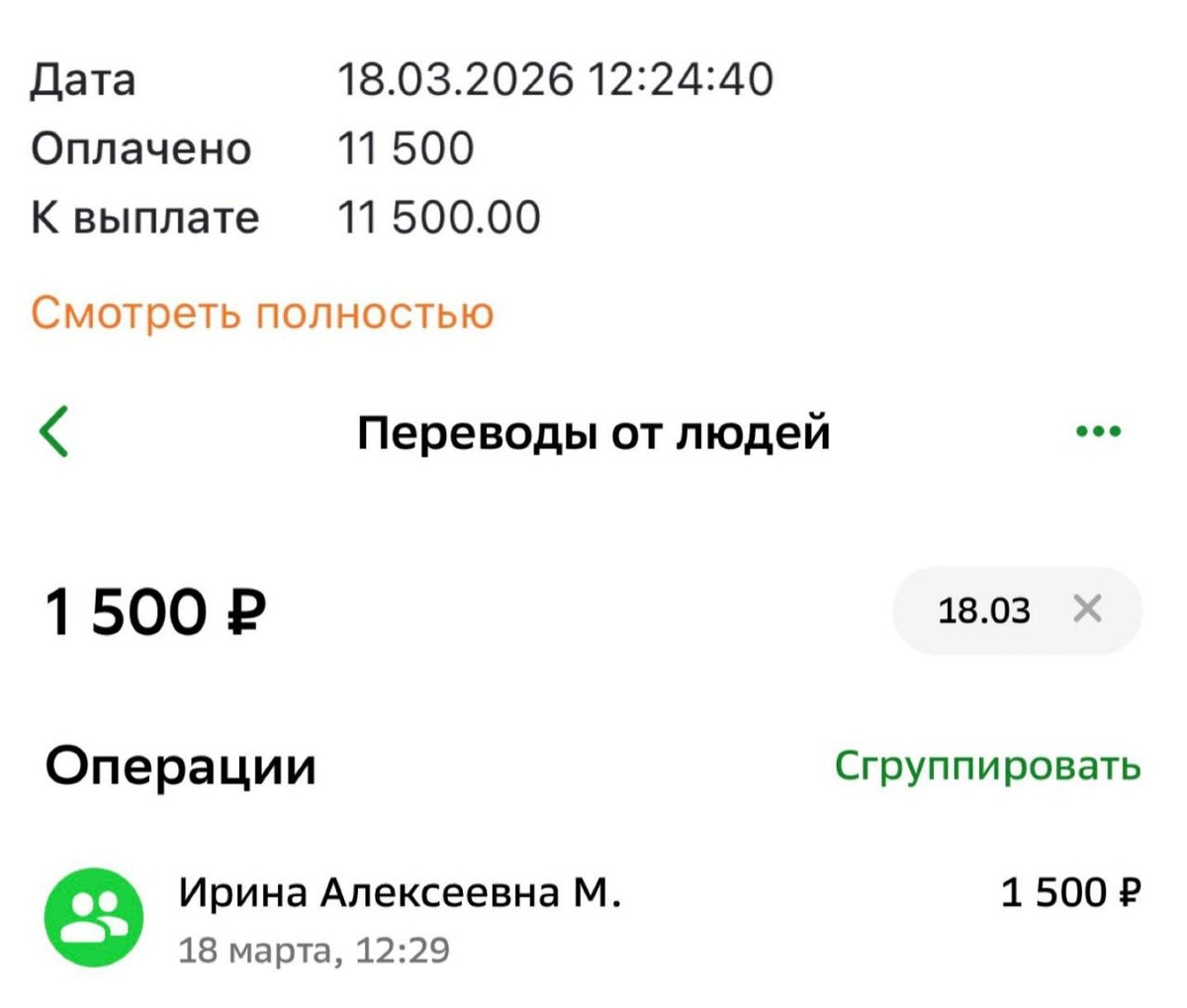1187x1008 pixels.
Task: Open Смотреть полностью link
Action: pos(262,314)
